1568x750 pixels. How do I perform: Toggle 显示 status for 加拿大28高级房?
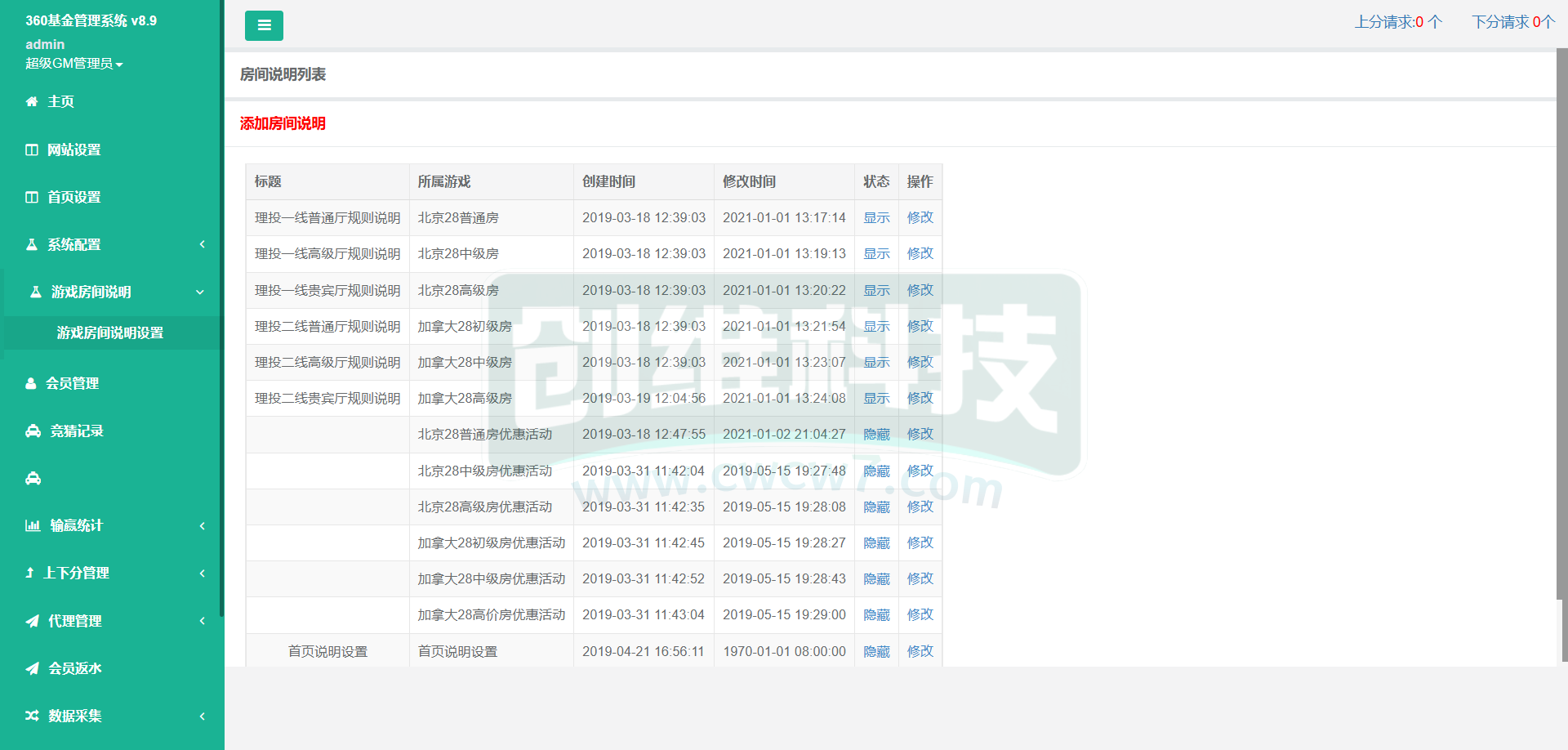coord(876,398)
